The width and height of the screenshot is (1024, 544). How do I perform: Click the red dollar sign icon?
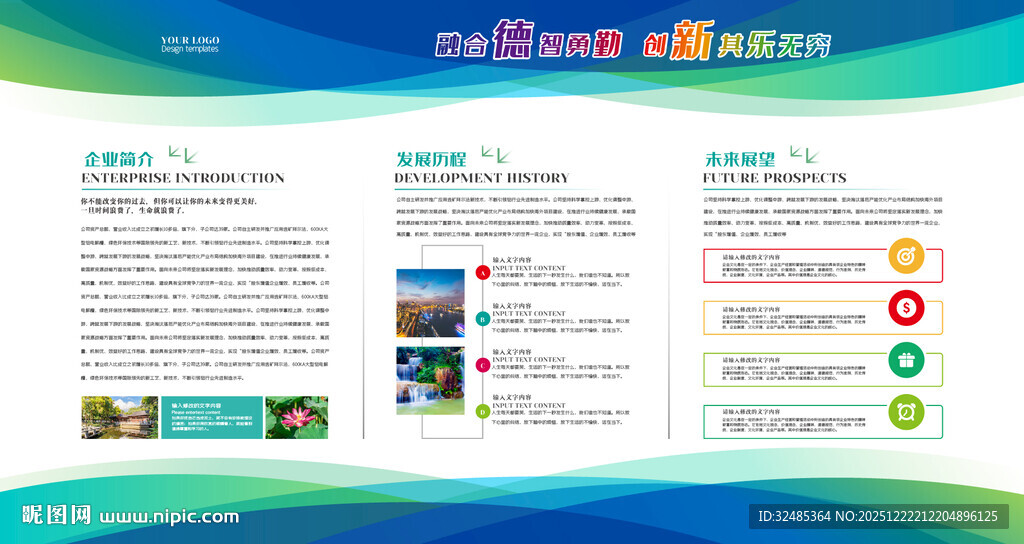(905, 308)
